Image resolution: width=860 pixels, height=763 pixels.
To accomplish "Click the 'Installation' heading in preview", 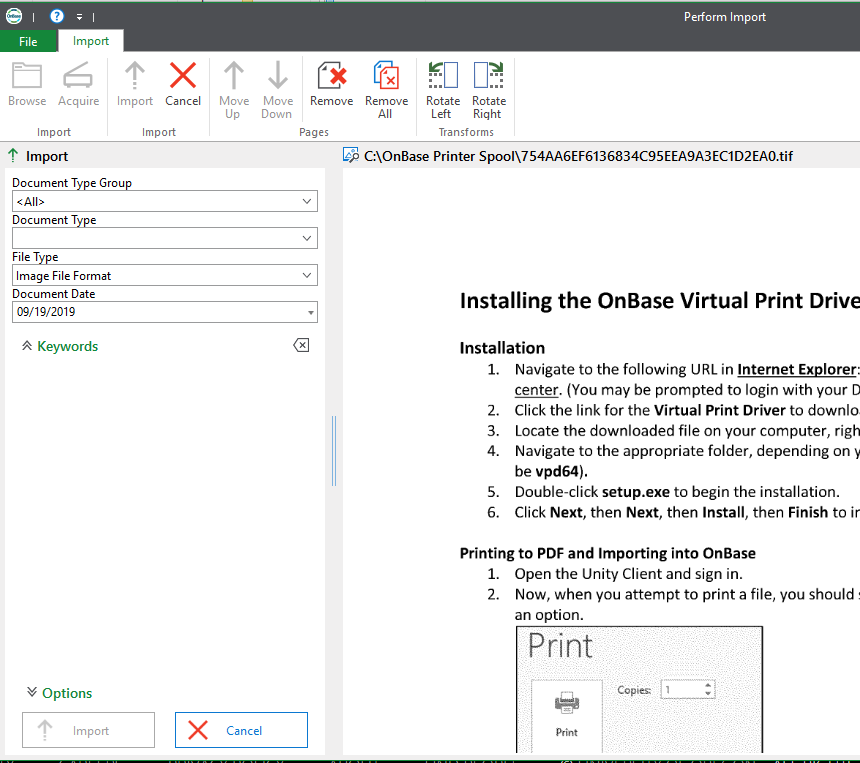I will point(502,348).
